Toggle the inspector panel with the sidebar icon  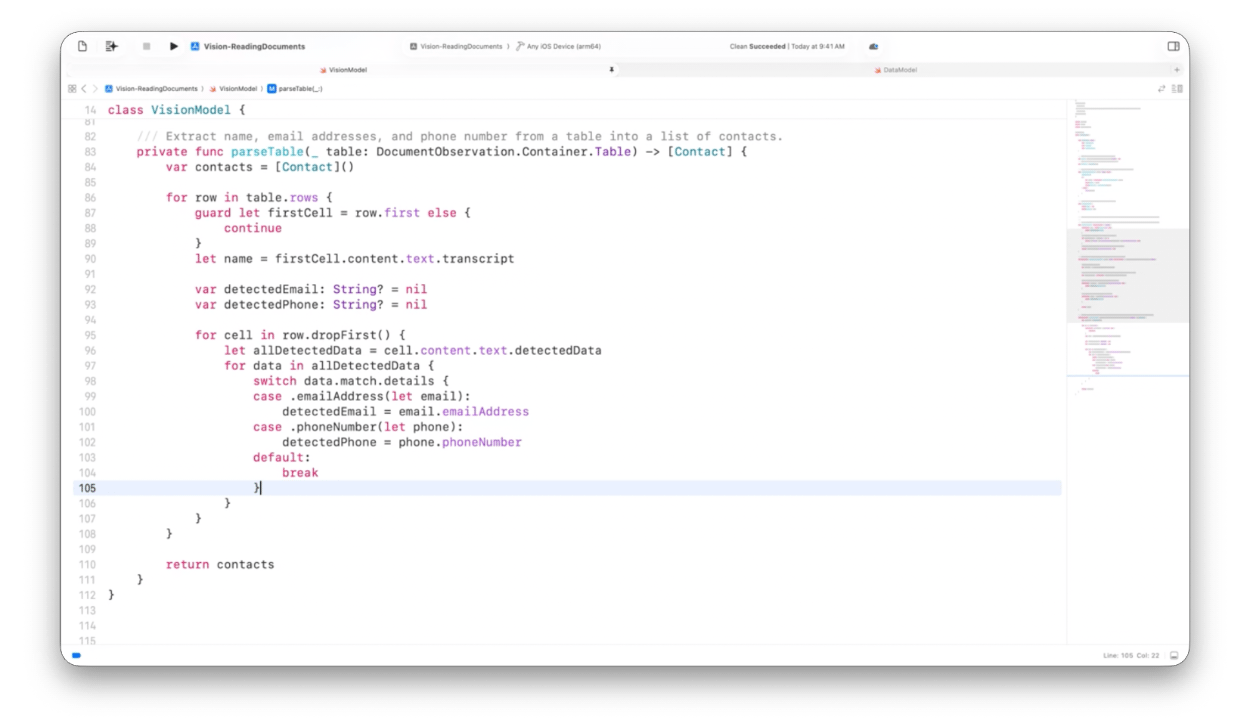(1171, 46)
